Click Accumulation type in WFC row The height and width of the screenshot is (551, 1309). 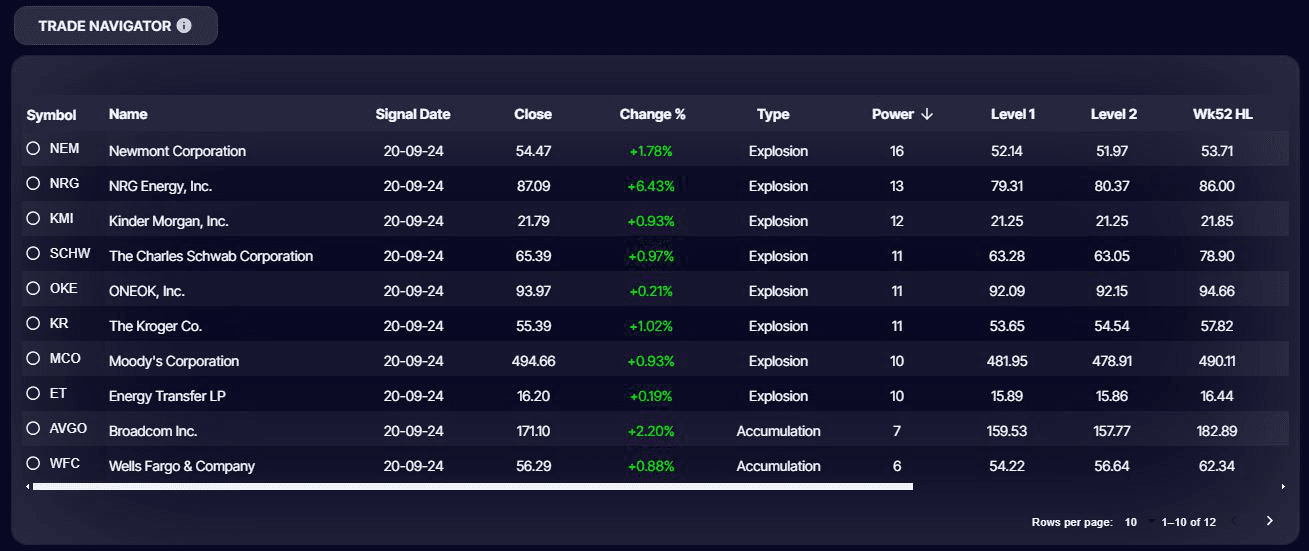tap(778, 466)
